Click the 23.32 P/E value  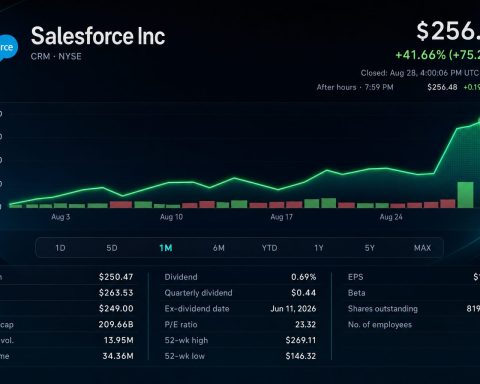coord(306,324)
